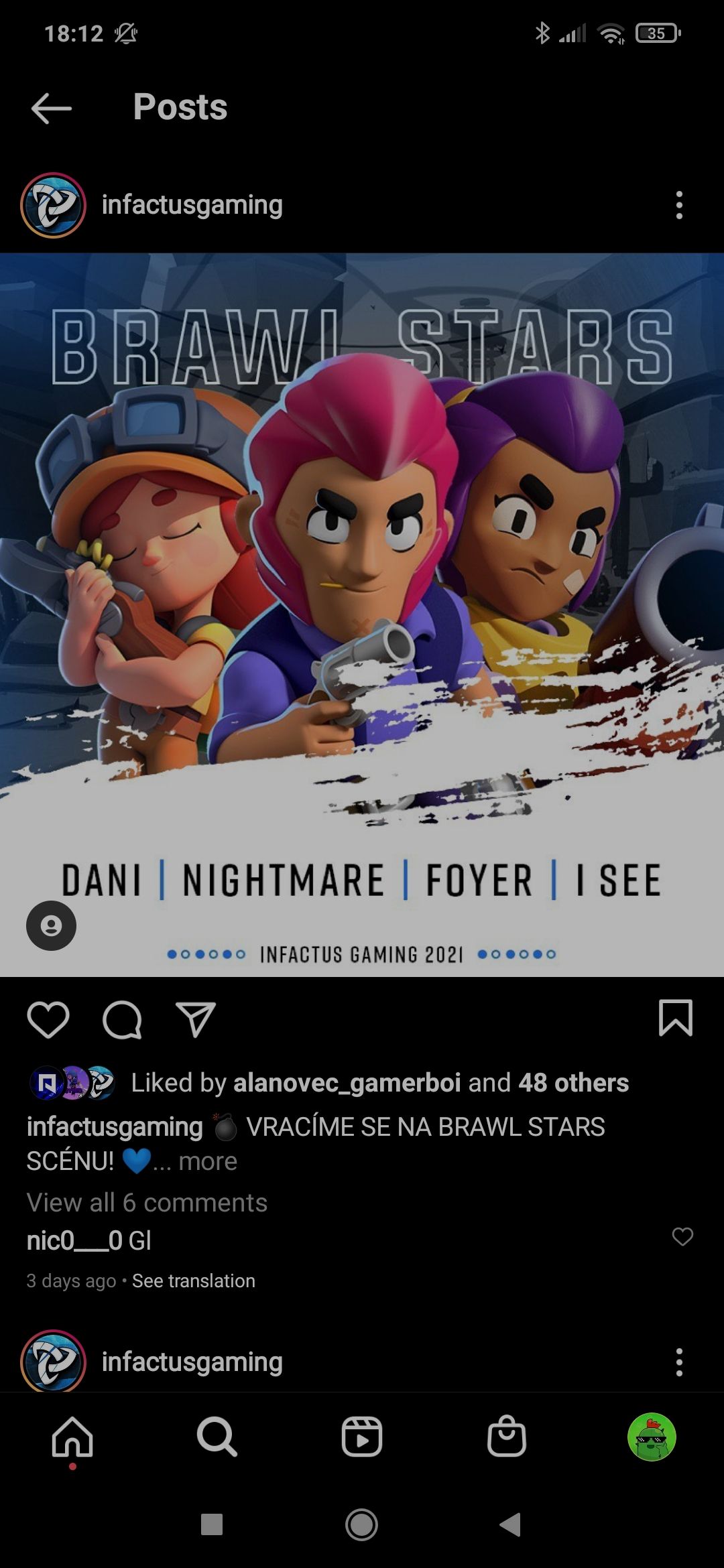View the 48 others who liked
The width and height of the screenshot is (724, 1568).
tap(574, 1083)
